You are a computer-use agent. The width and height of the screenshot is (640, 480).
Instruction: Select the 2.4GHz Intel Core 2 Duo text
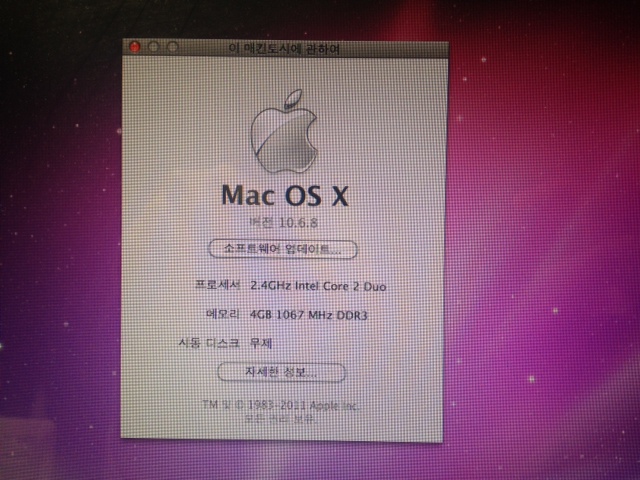coord(318,286)
